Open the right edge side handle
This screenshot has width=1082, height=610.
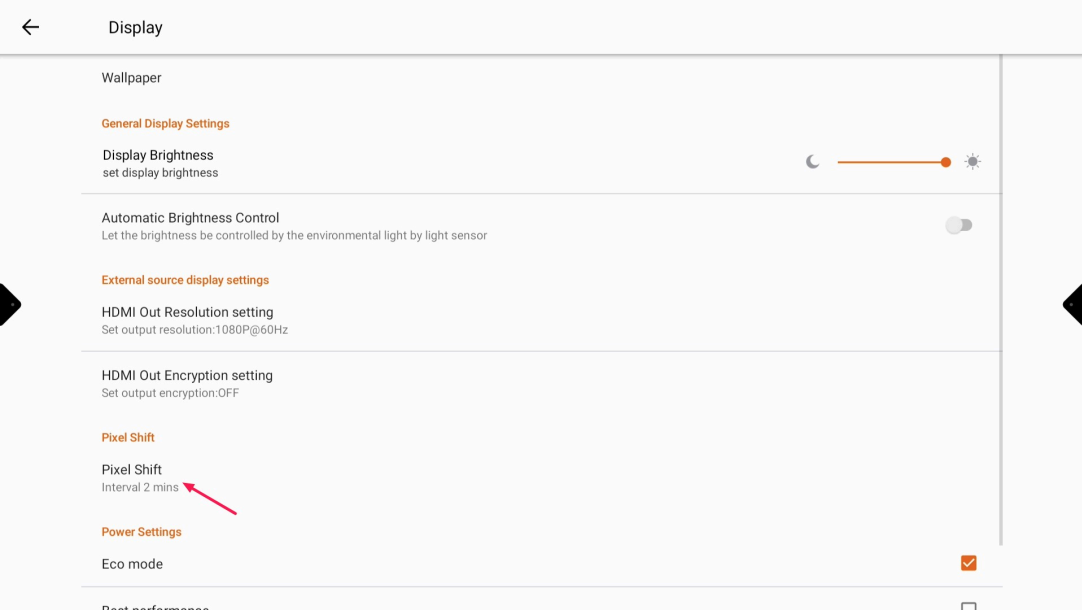click(x=1074, y=305)
